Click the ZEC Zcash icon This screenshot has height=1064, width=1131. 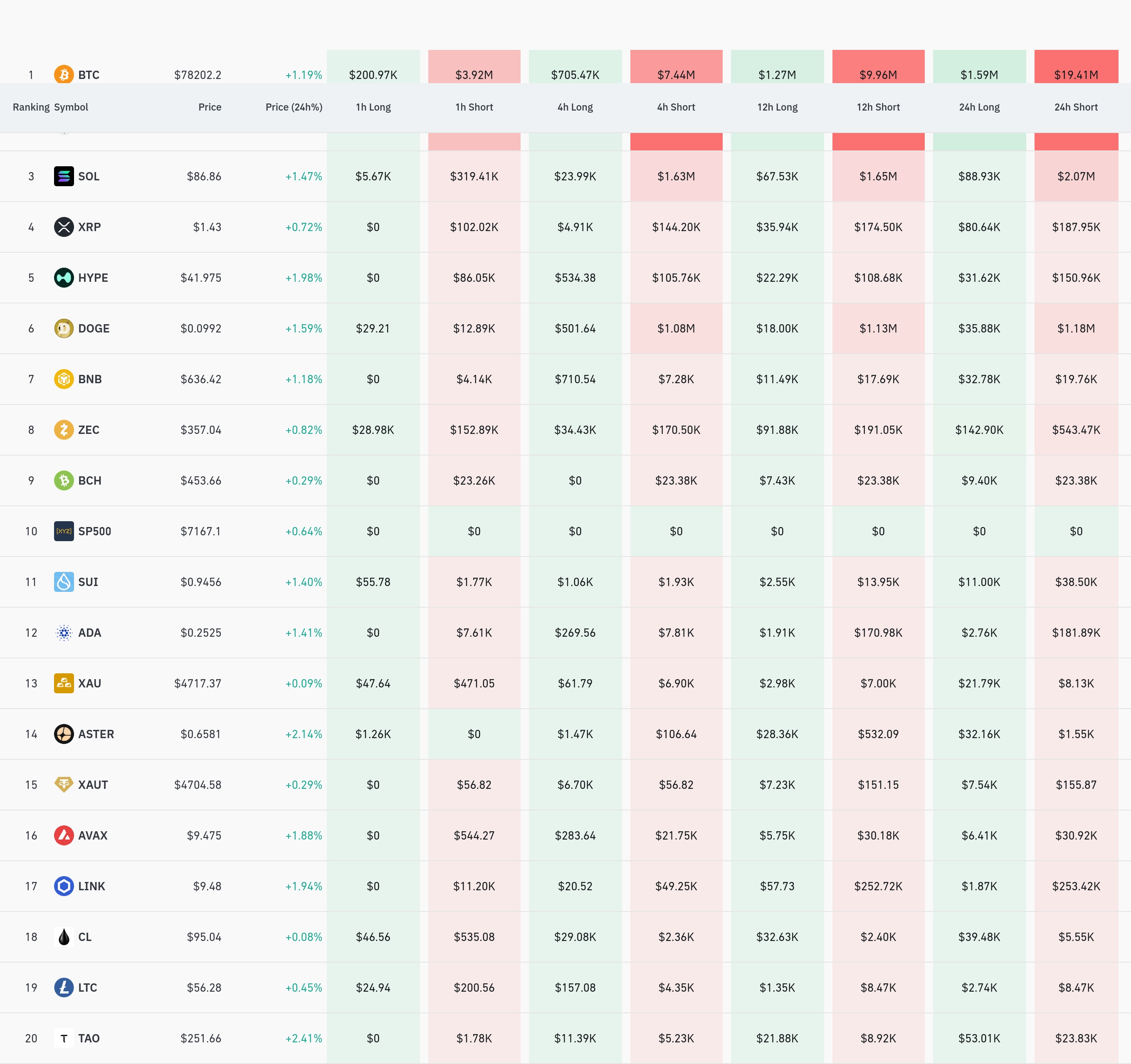64,429
